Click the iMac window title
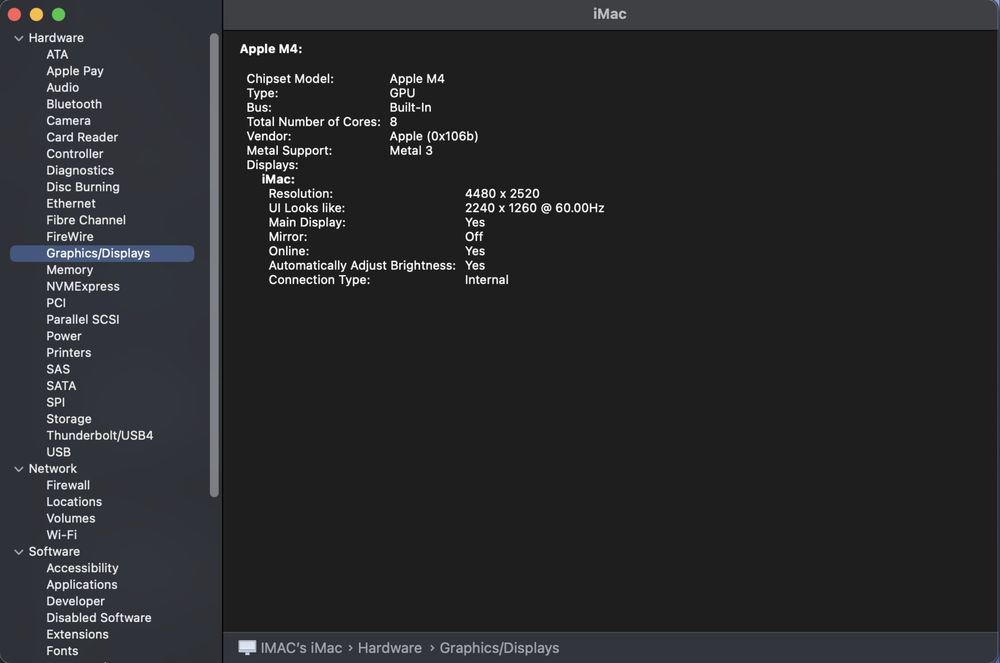The width and height of the screenshot is (1000, 663). tap(610, 14)
